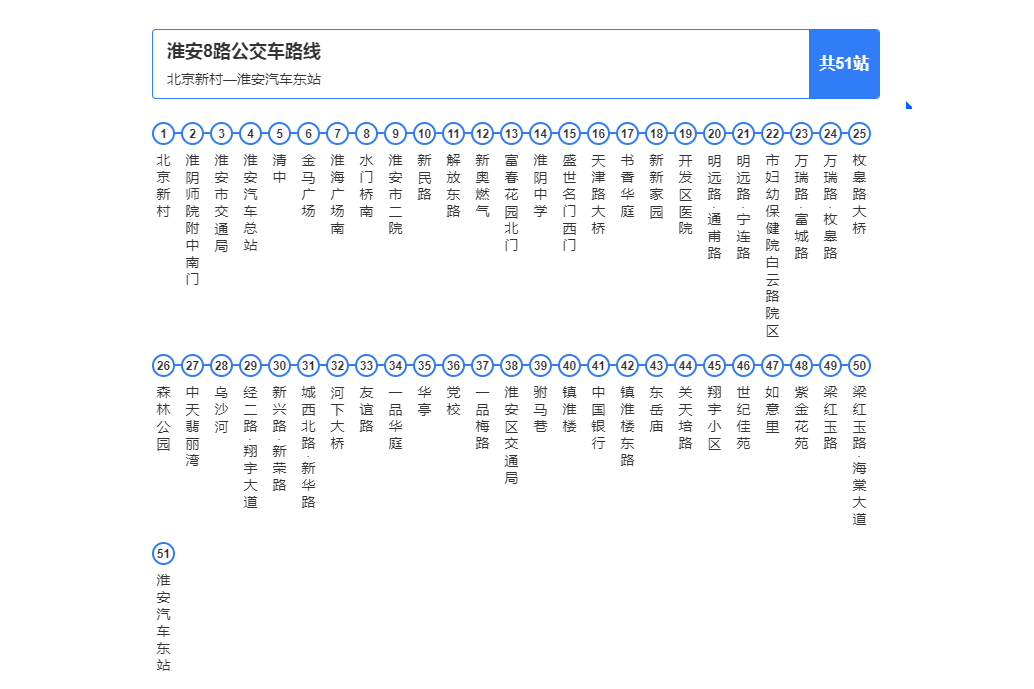Select station name 明远路·宁连路
Viewport: 1034px width, 689px height.
(x=744, y=207)
